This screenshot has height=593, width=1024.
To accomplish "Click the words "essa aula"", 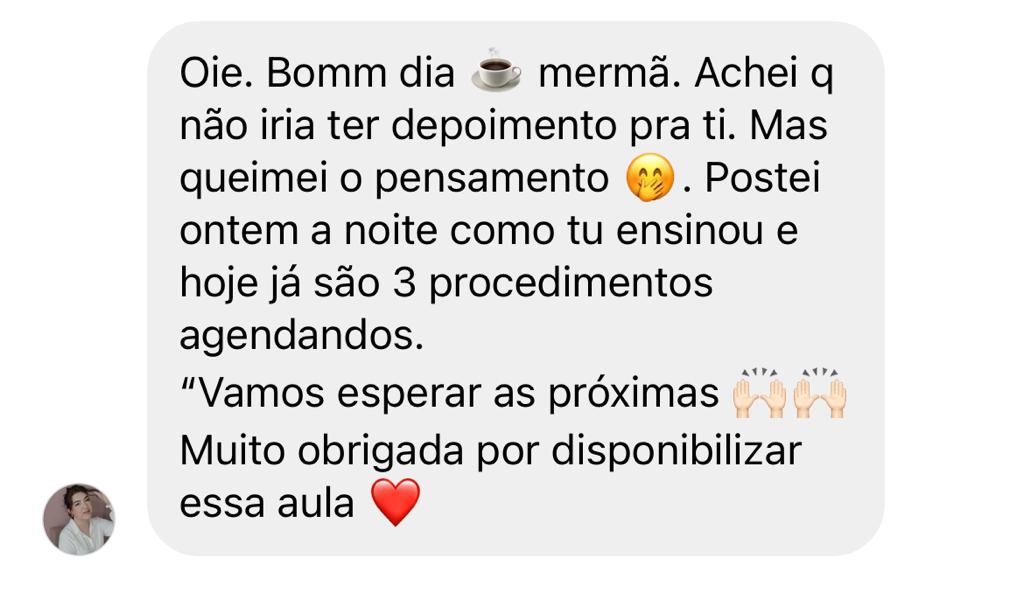I will coord(267,504).
